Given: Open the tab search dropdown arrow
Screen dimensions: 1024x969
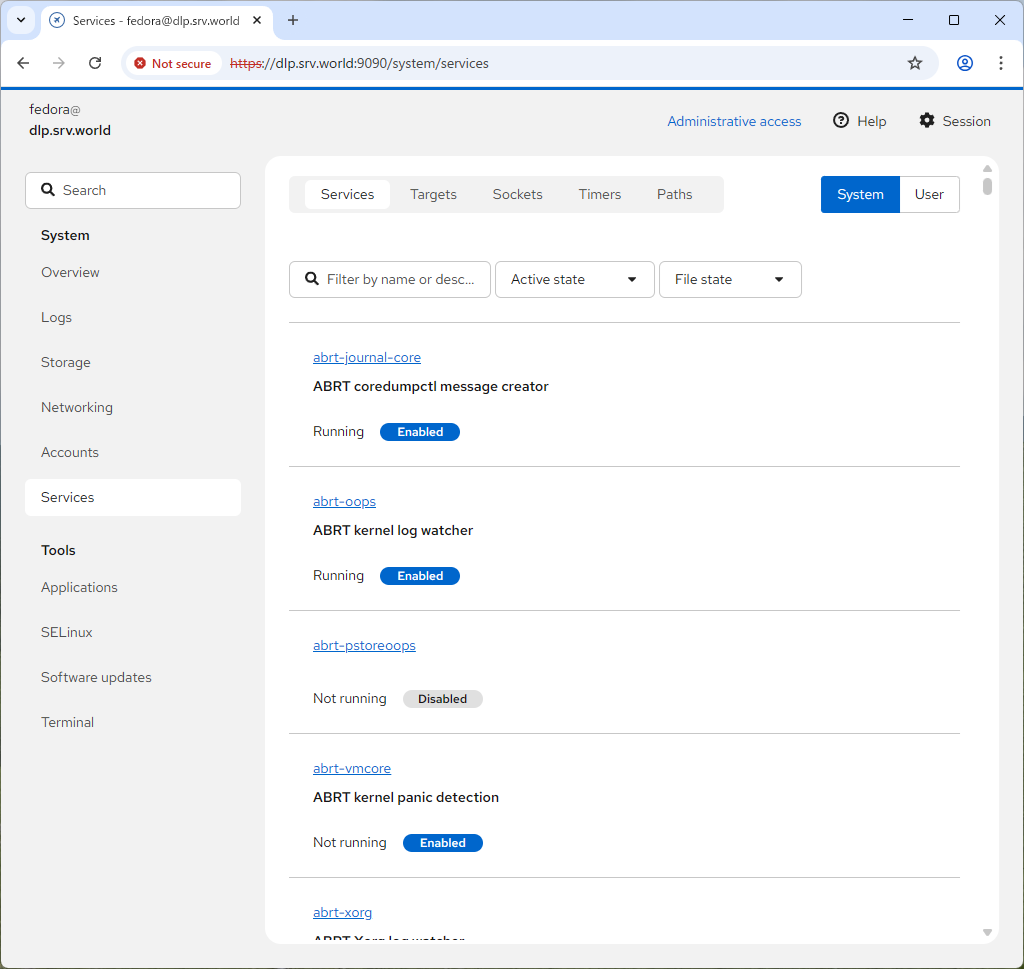Looking at the screenshot, I should pyautogui.click(x=20, y=20).
